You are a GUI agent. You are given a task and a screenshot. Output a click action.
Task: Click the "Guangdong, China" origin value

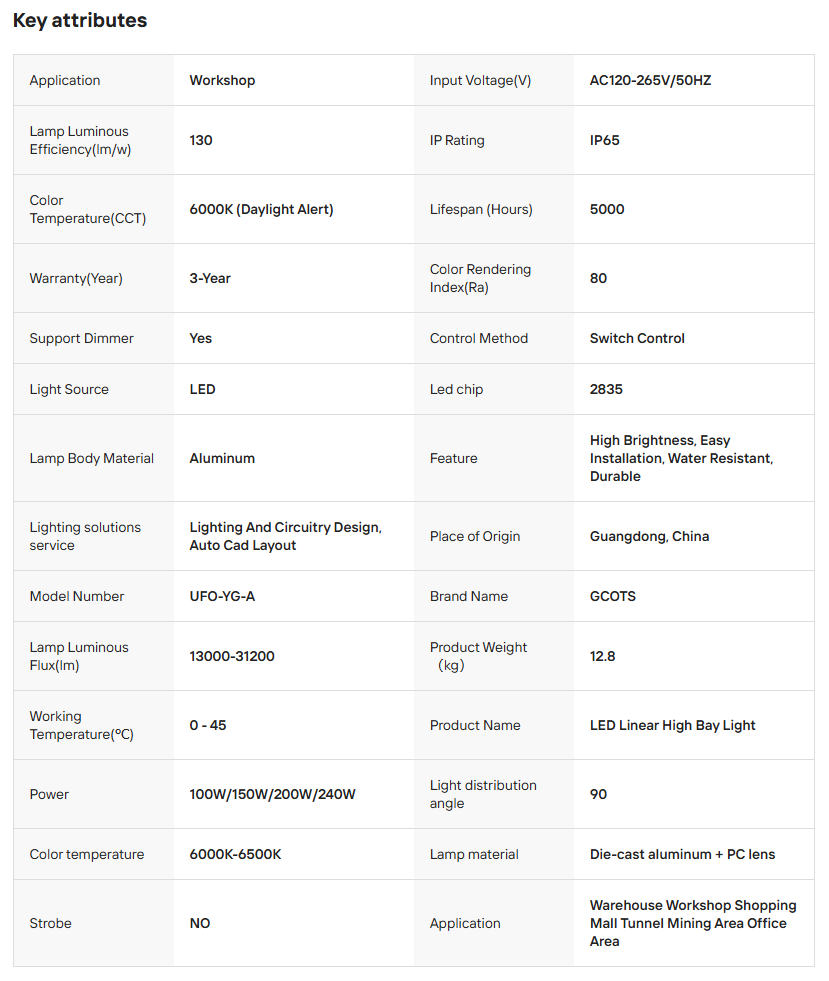click(x=649, y=536)
